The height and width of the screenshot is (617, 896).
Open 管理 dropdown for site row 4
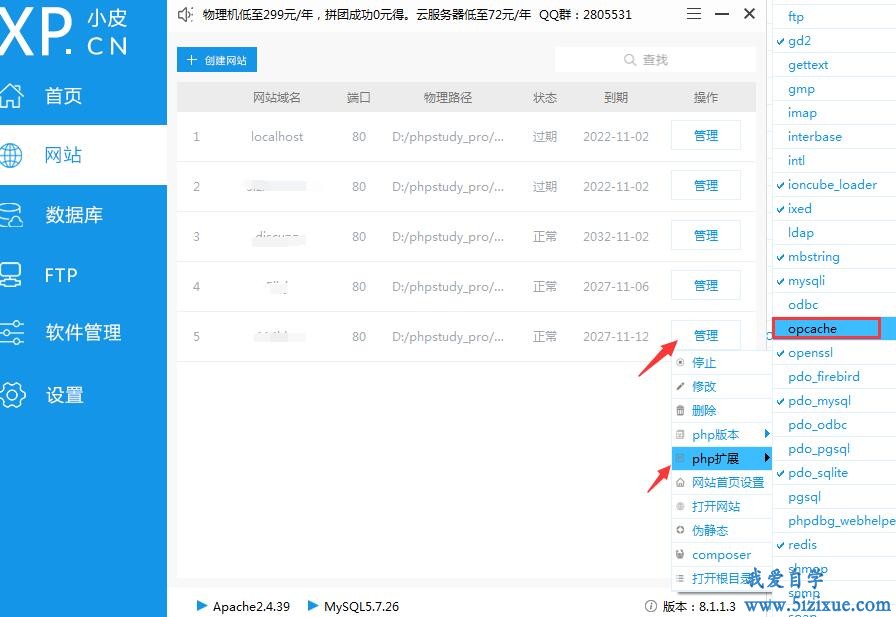click(706, 285)
